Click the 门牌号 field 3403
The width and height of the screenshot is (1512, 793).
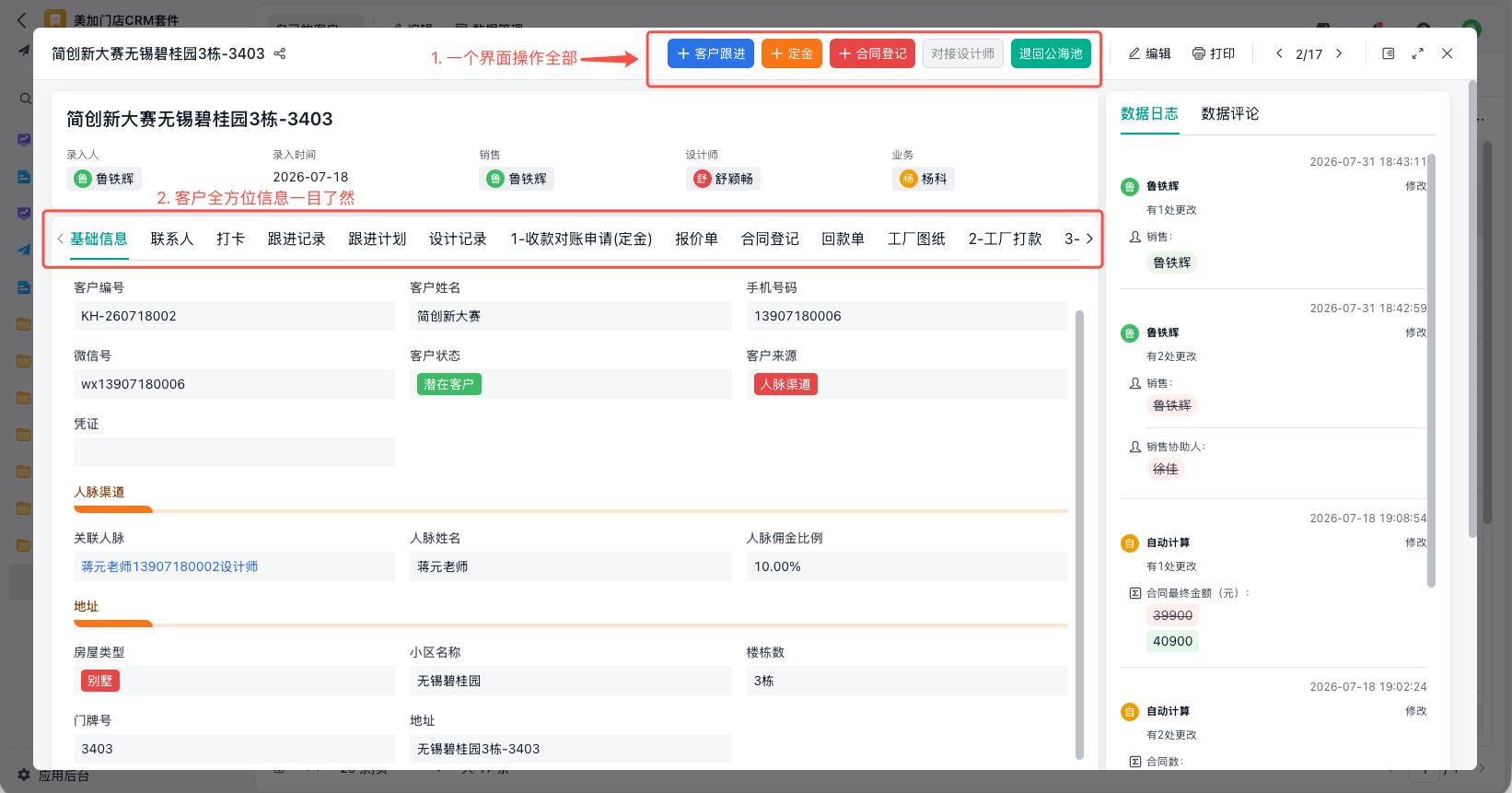(x=234, y=749)
